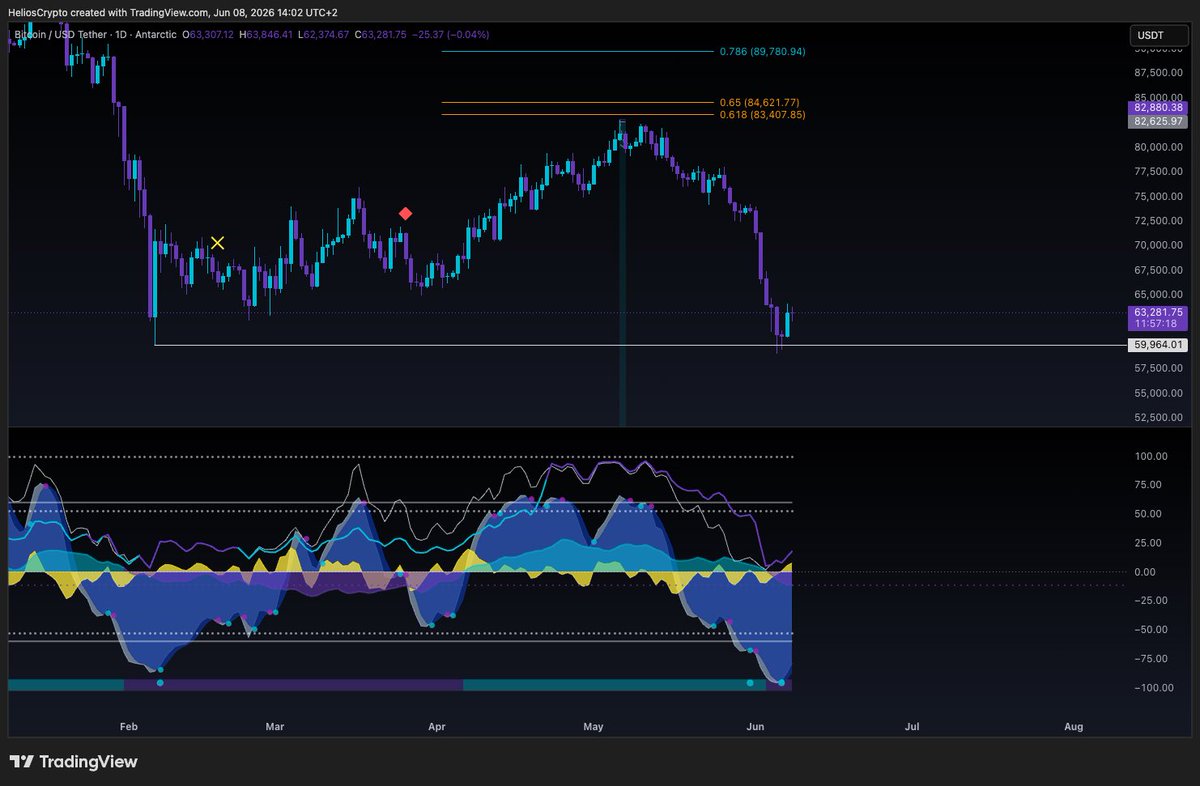The image size is (1200, 786).
Task: Click the −25.00 oscillator scale value
Action: click(x=1149, y=601)
